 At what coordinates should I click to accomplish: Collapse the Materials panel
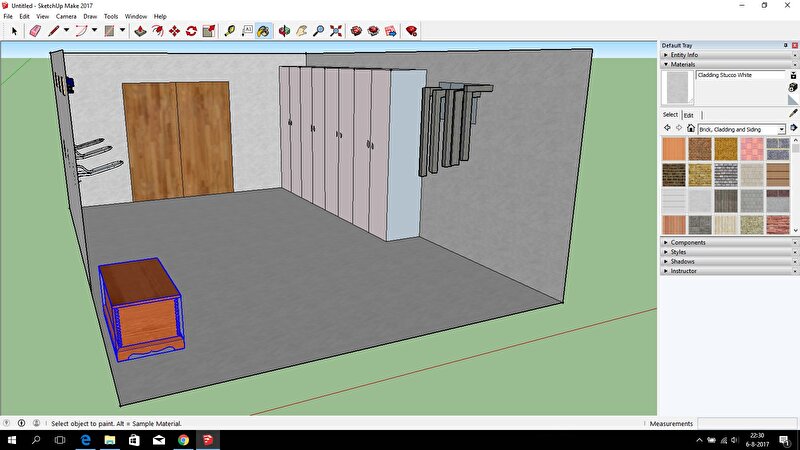click(x=730, y=64)
